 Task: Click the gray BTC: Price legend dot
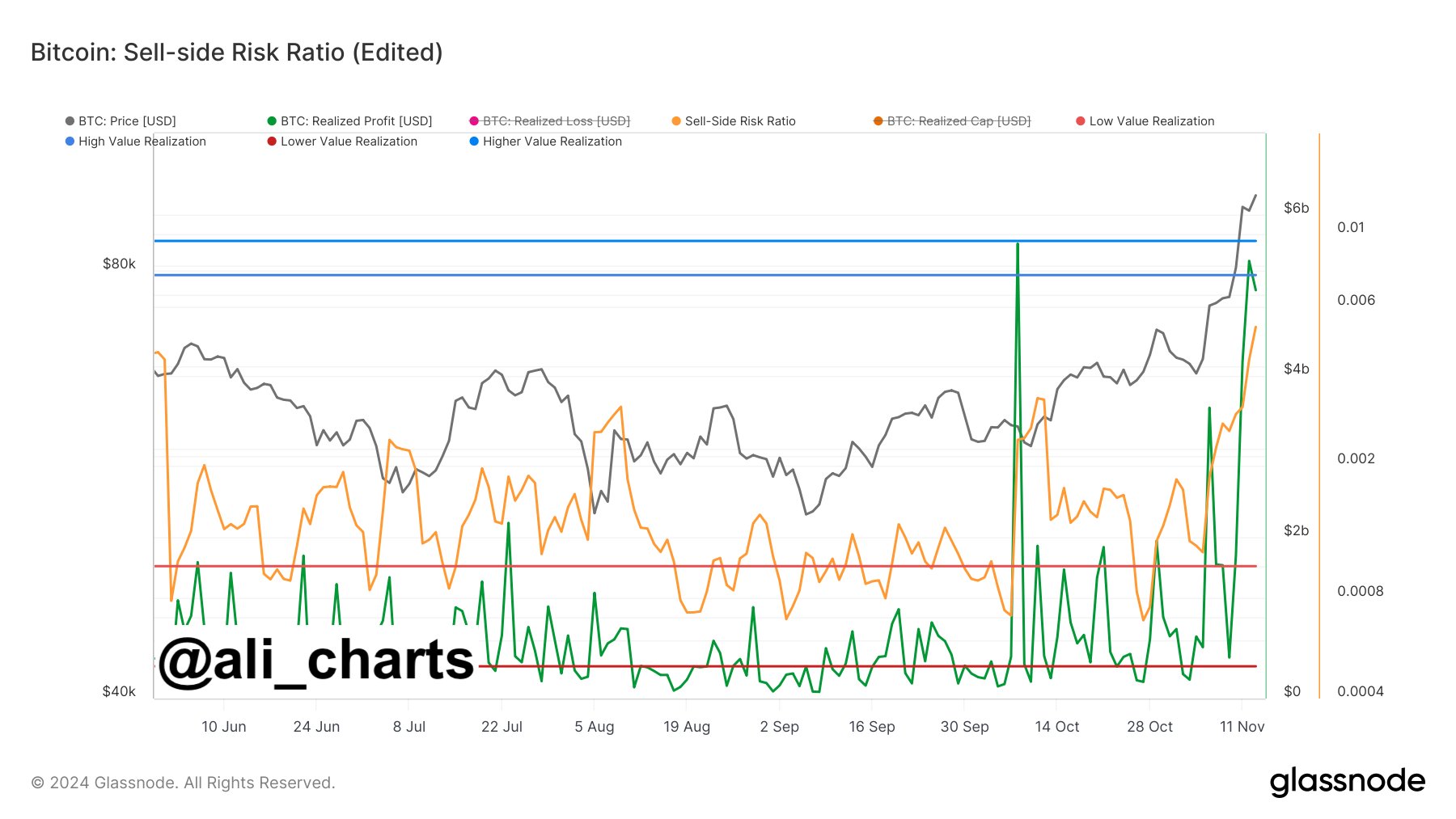click(x=68, y=121)
